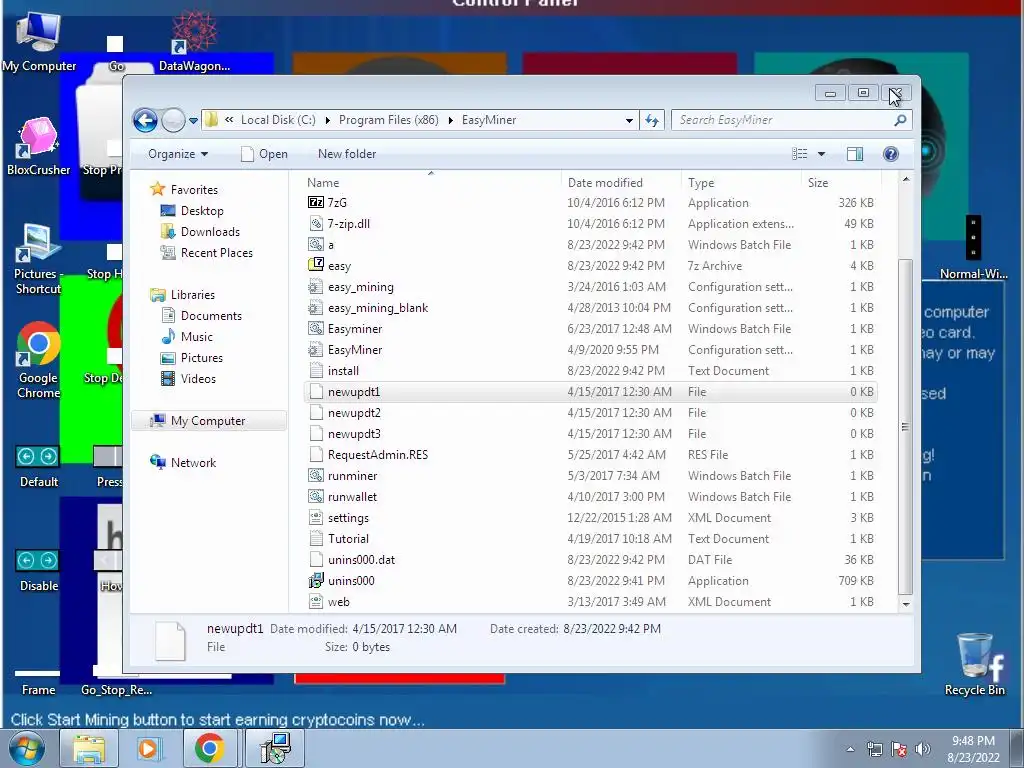Open Google Chrome from the taskbar
The width and height of the screenshot is (1024, 768).
[x=209, y=748]
